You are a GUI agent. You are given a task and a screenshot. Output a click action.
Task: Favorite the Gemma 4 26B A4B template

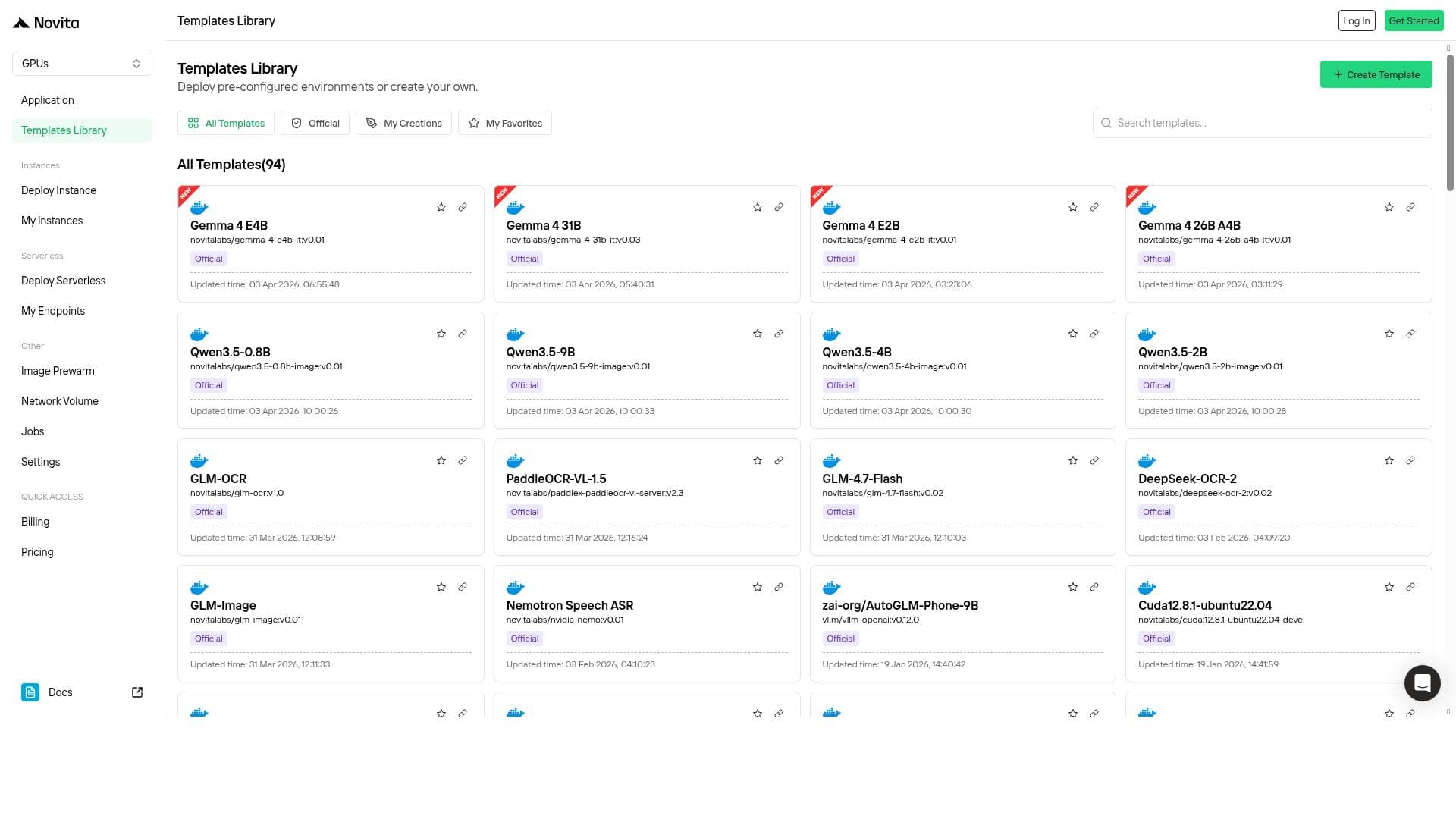(1389, 207)
